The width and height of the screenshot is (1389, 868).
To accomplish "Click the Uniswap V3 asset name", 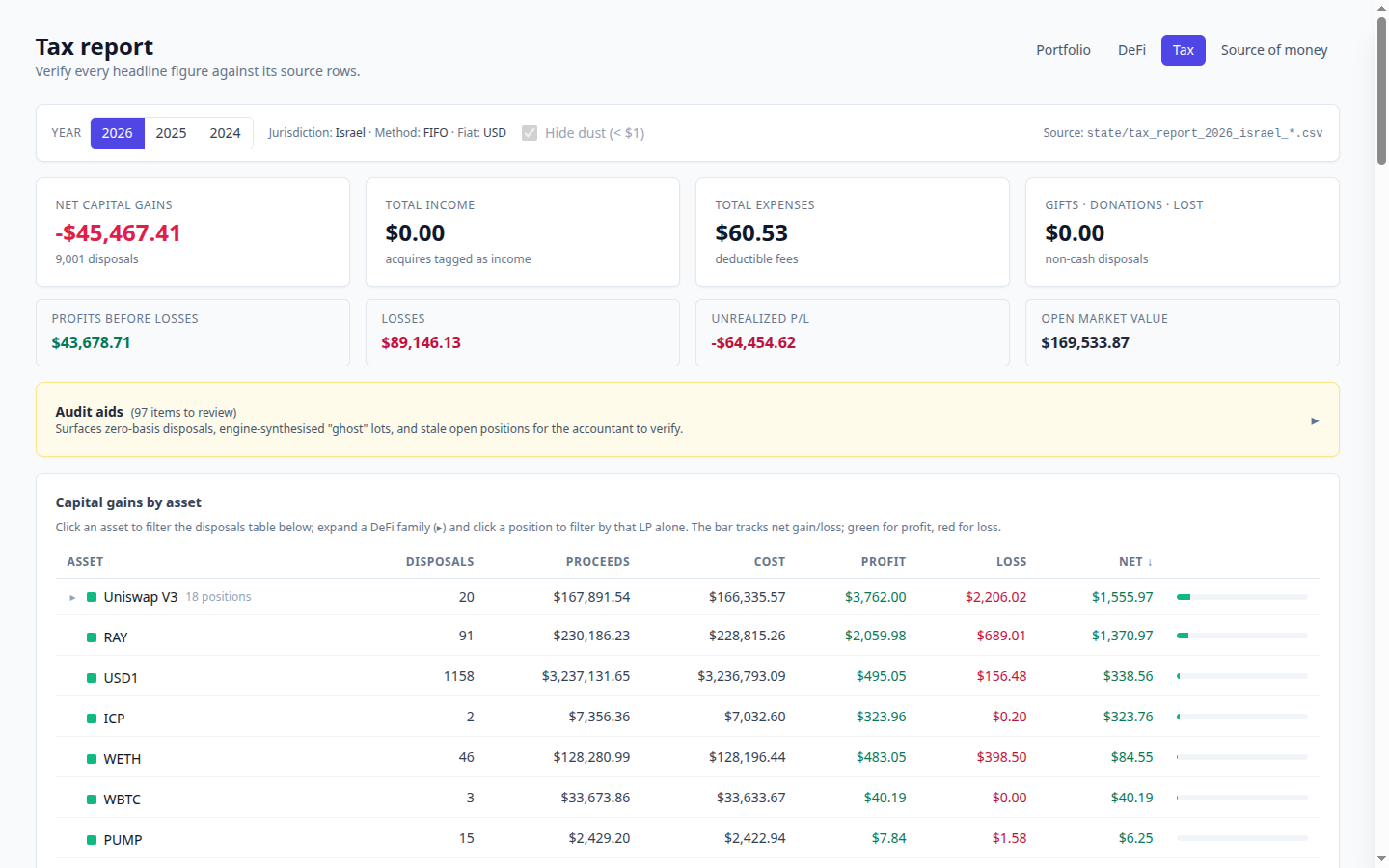I will 141,597.
